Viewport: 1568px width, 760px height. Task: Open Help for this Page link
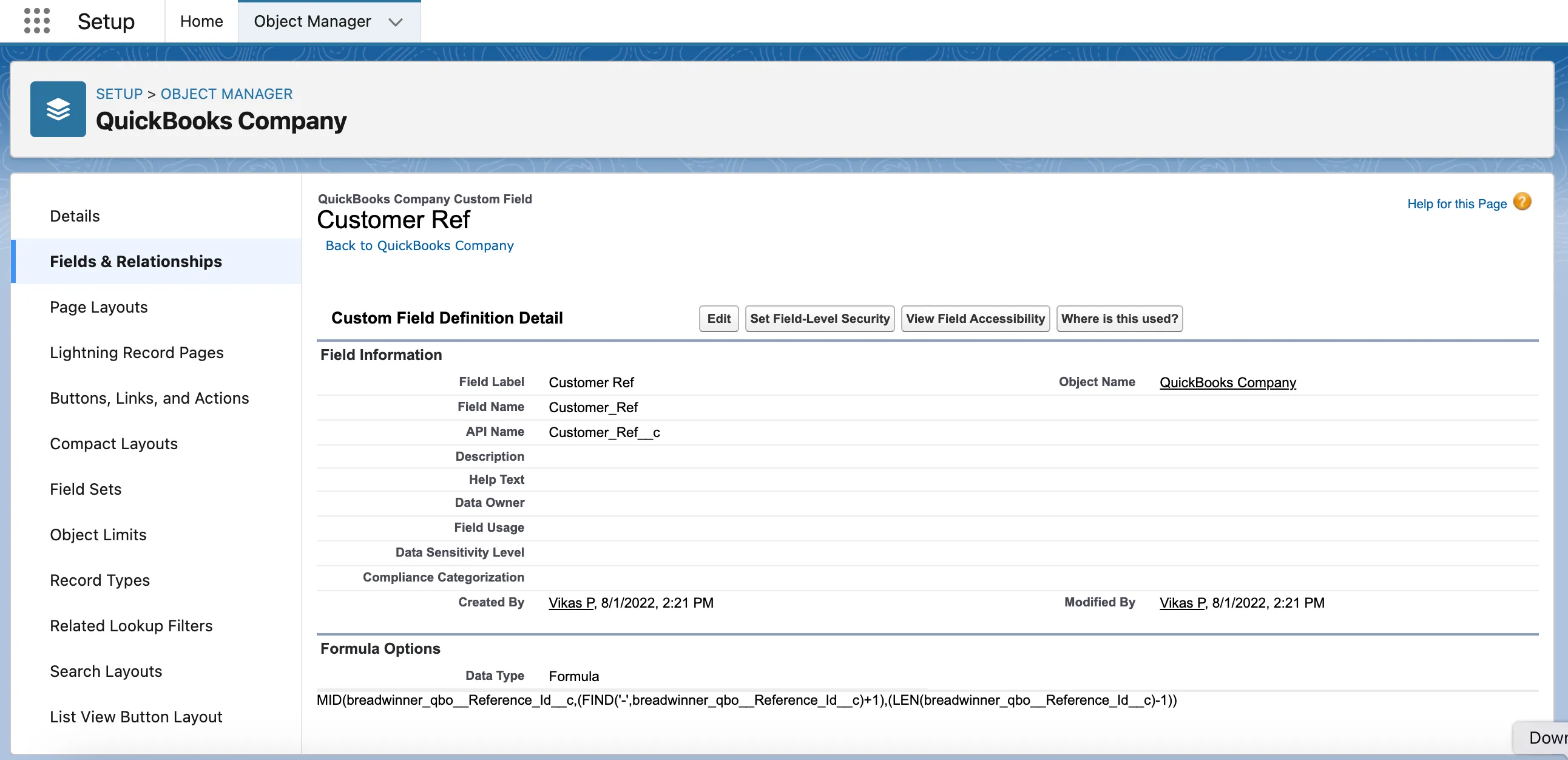[1456, 204]
